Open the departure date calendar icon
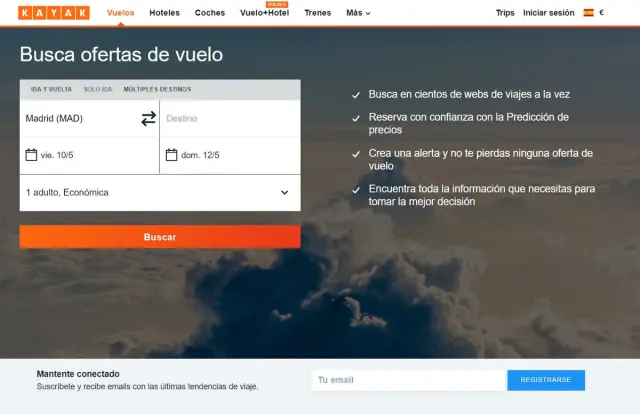Screen dimensions: 640x414 click(x=31, y=155)
